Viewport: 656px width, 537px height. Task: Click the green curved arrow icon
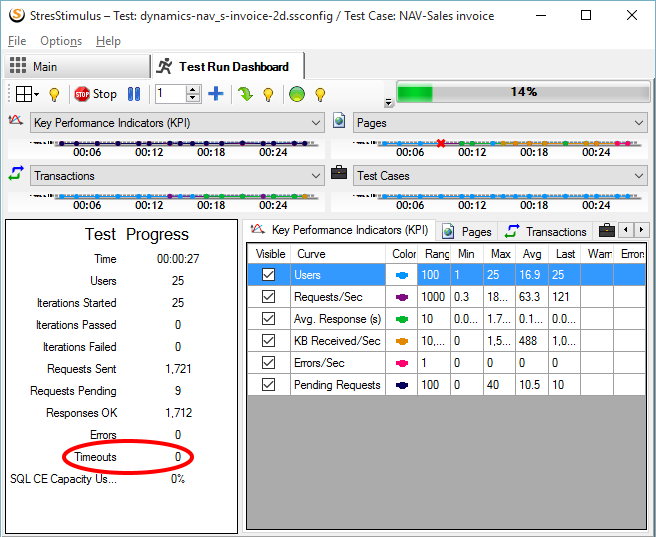point(245,94)
